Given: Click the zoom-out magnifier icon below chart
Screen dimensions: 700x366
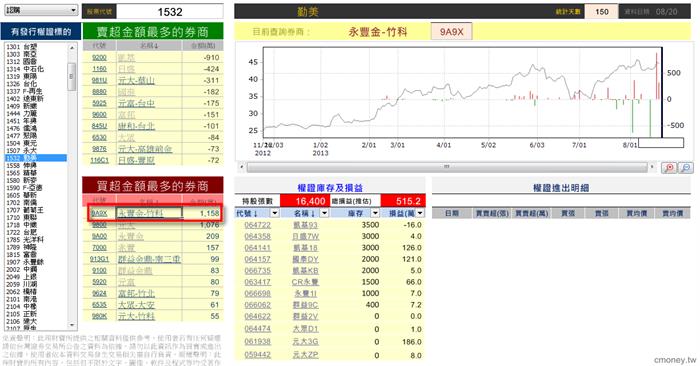Looking at the screenshot, I should coord(686,167).
